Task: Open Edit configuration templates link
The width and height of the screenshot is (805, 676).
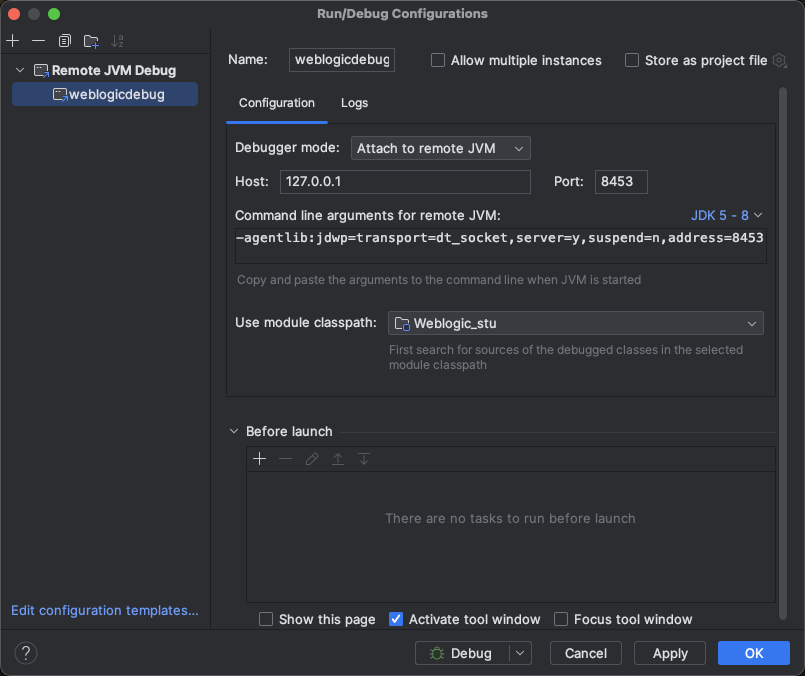Action: [105, 610]
